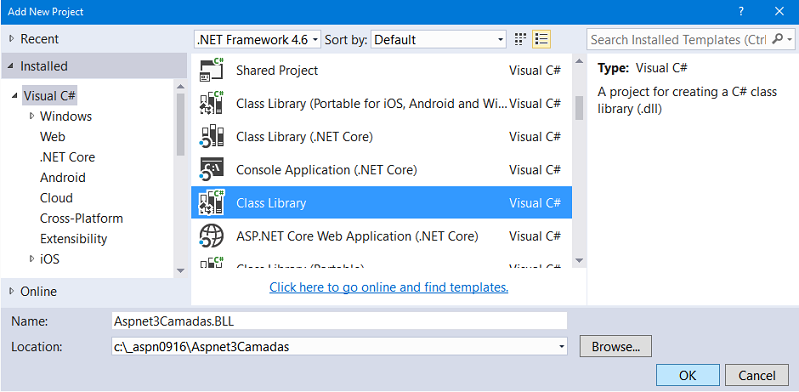The width and height of the screenshot is (799, 392).
Task: Click the Class Library (.NET Core) template icon
Action: (x=211, y=137)
